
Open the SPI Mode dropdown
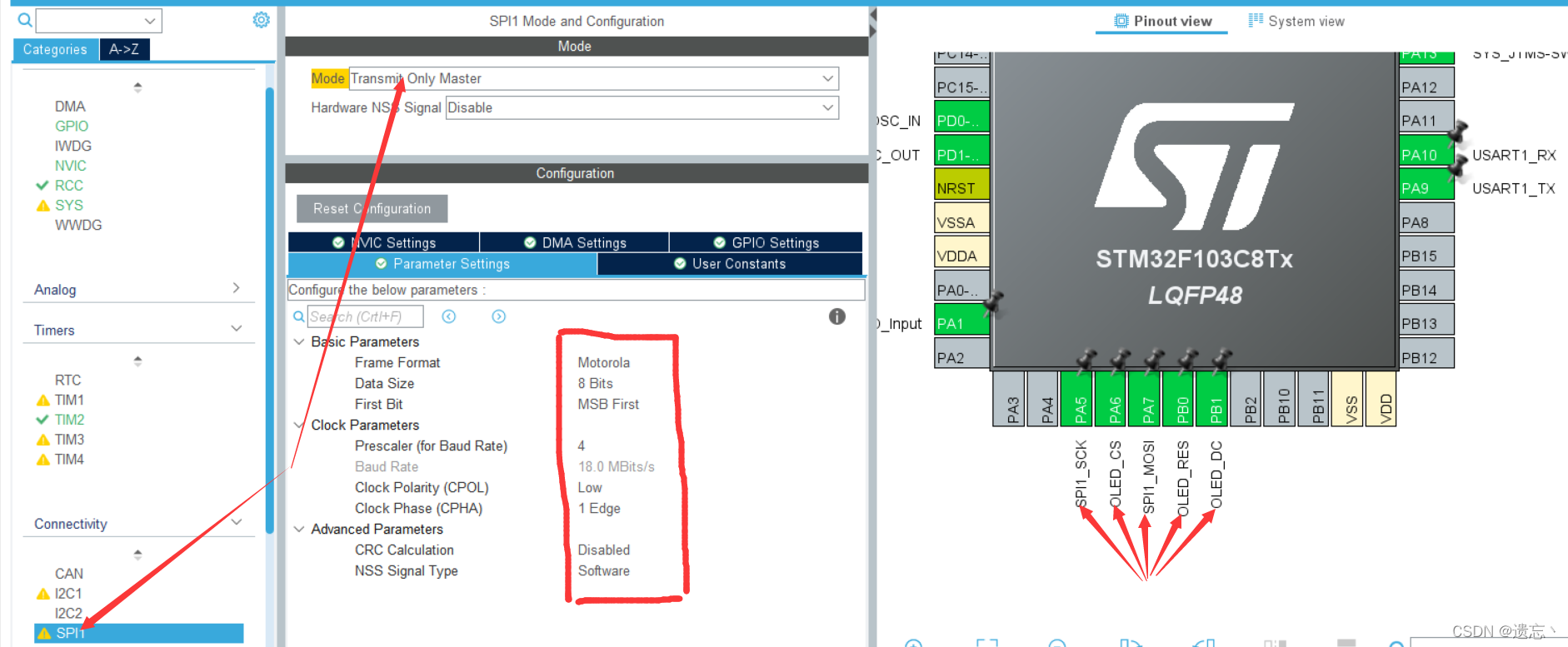(593, 78)
